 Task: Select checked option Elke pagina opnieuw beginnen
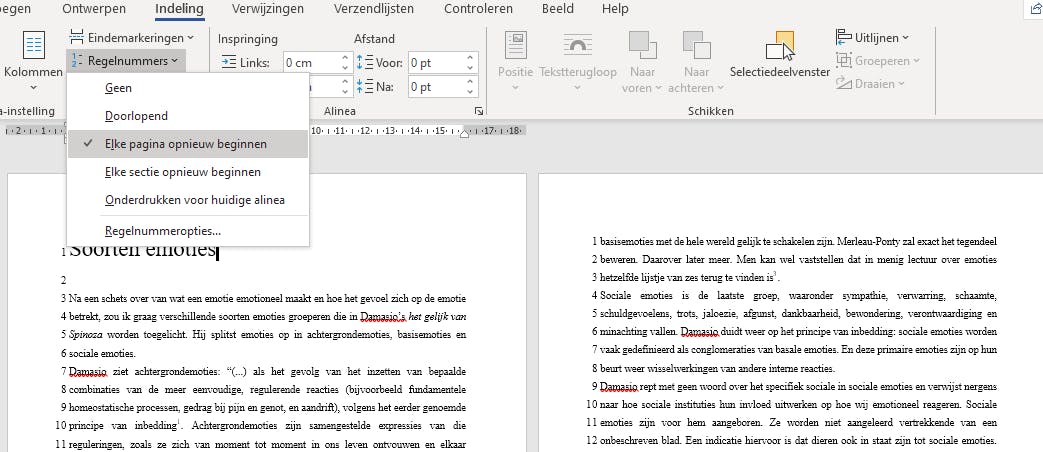[x=185, y=144]
